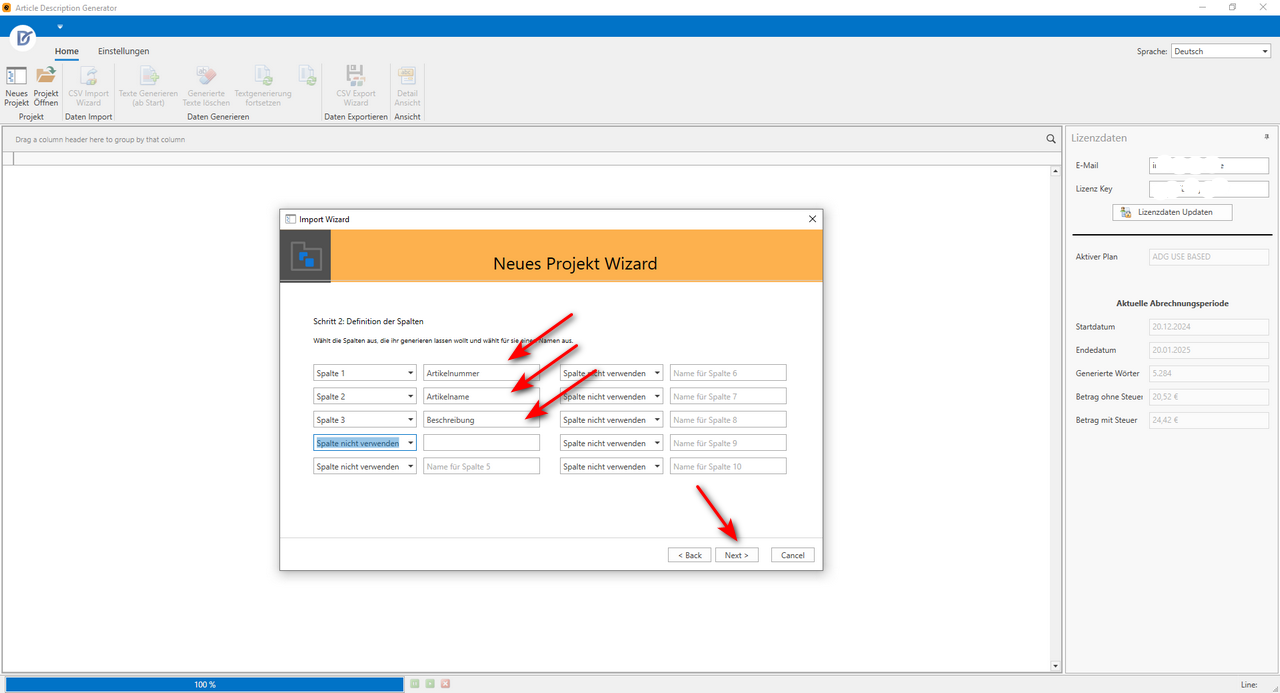Click Article Description Generator title bar icon
1280x693 pixels.
[7, 7]
